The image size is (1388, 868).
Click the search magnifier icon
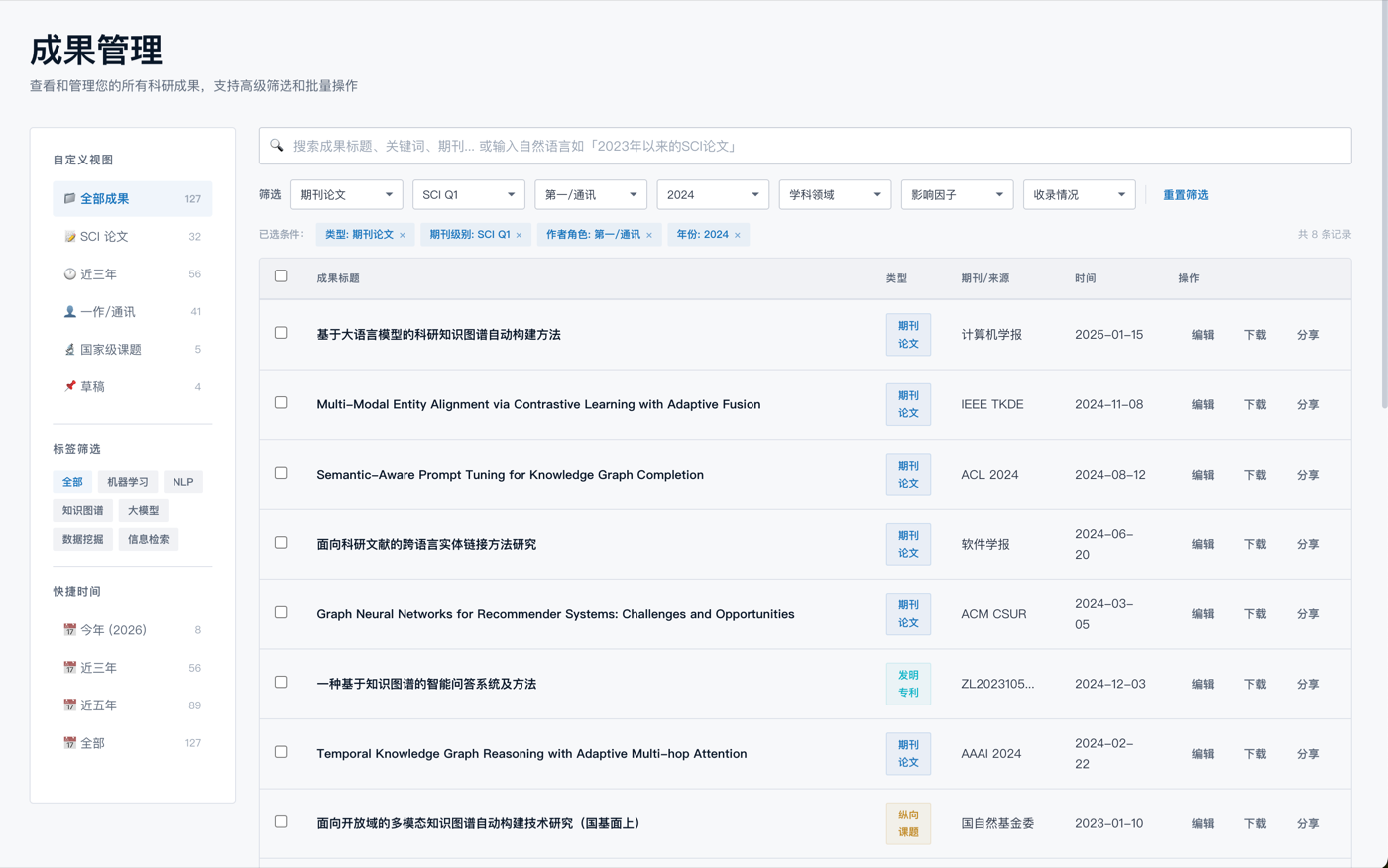(276, 145)
